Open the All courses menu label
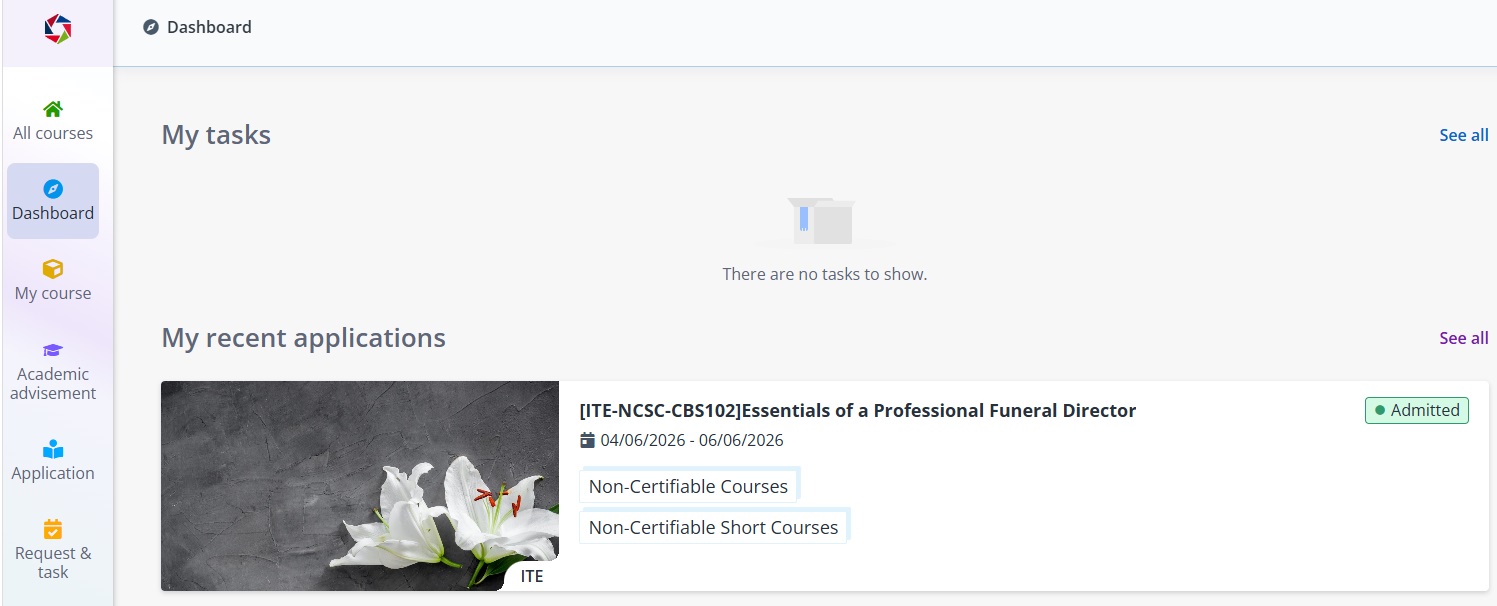1497x606 pixels. 53,133
